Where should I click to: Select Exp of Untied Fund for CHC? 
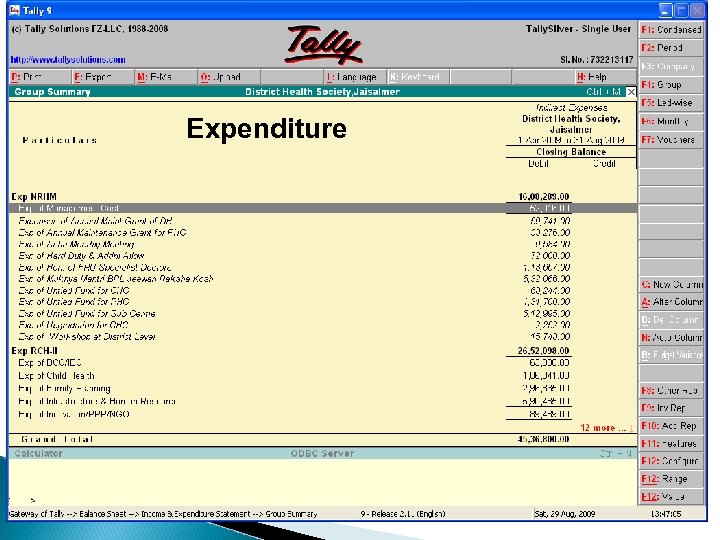[322, 291]
